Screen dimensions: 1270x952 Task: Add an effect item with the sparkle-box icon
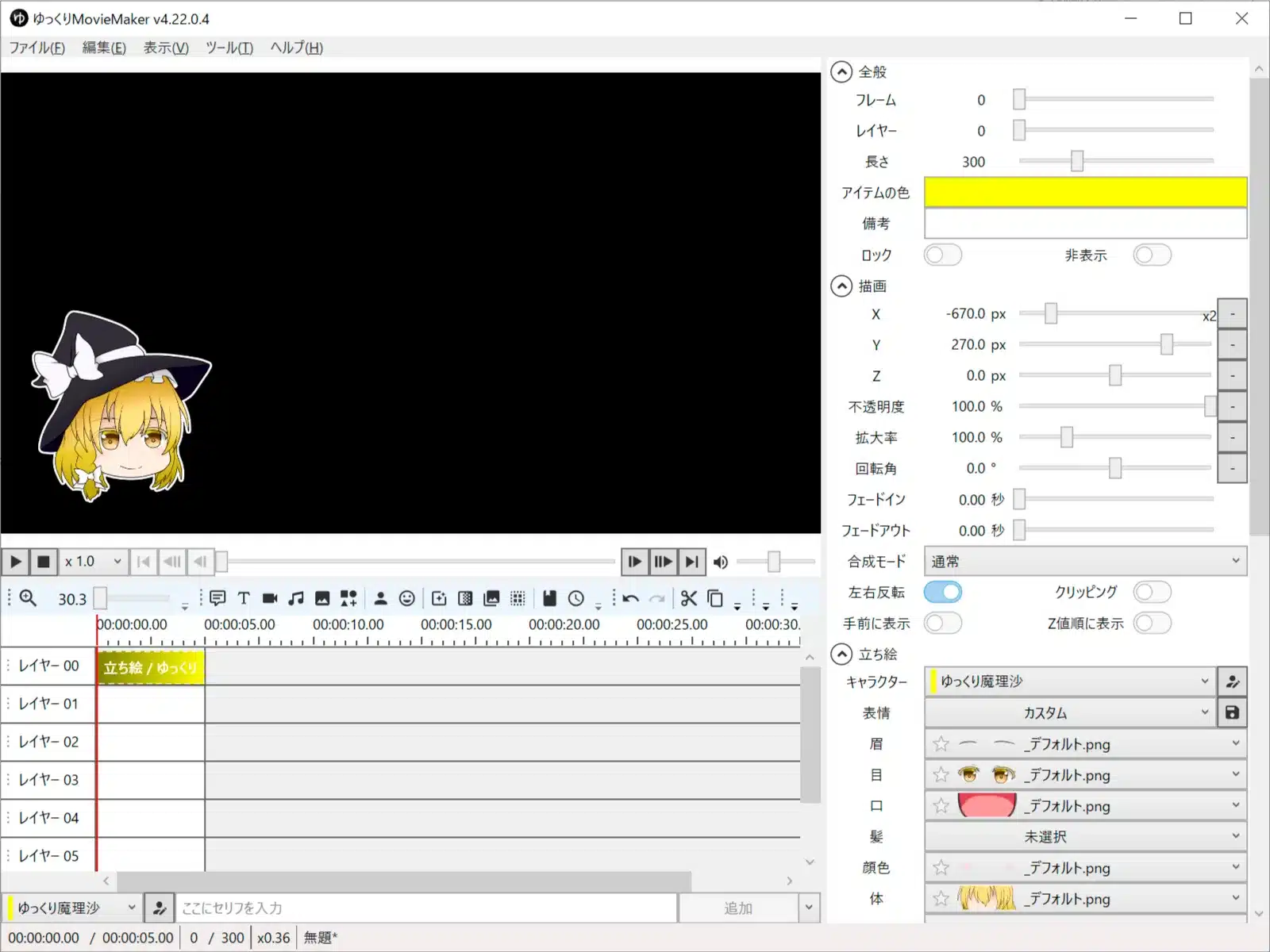pyautogui.click(x=439, y=598)
